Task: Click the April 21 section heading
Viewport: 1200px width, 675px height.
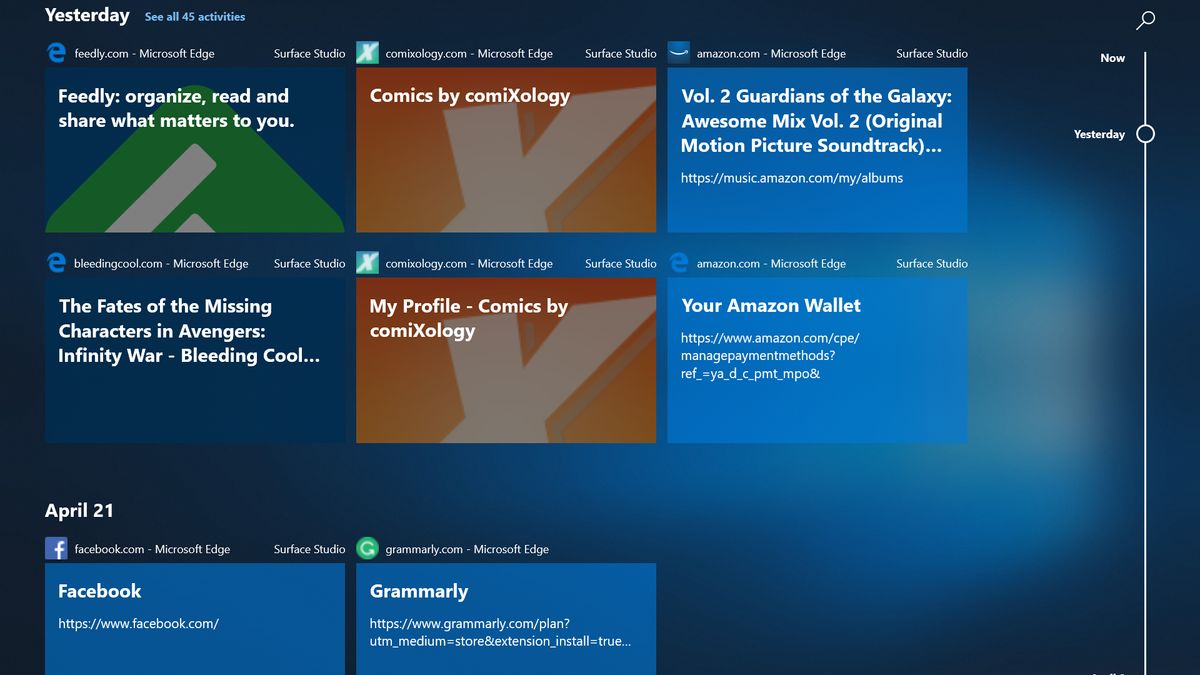Action: click(79, 510)
